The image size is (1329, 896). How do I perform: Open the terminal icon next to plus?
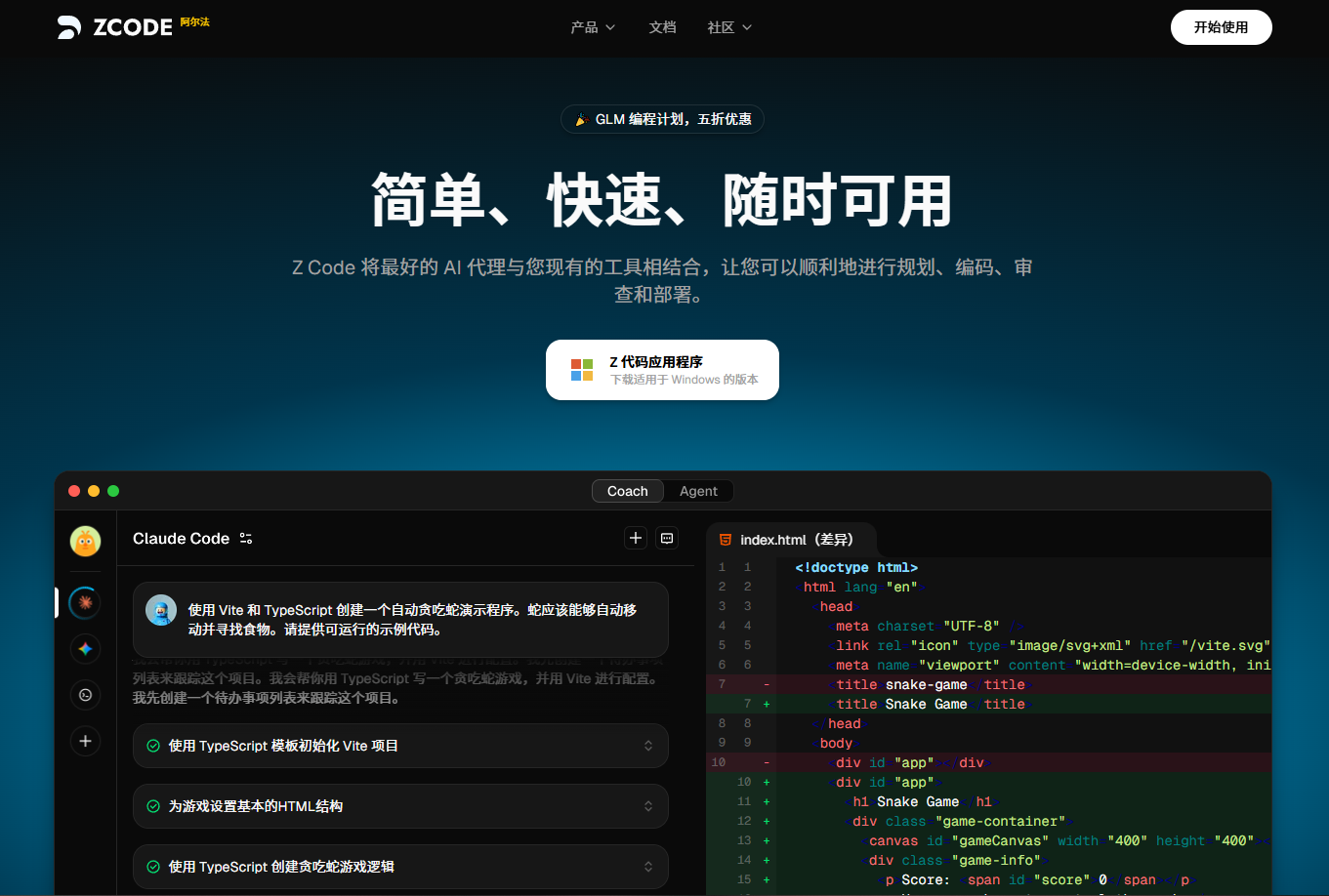point(667,538)
